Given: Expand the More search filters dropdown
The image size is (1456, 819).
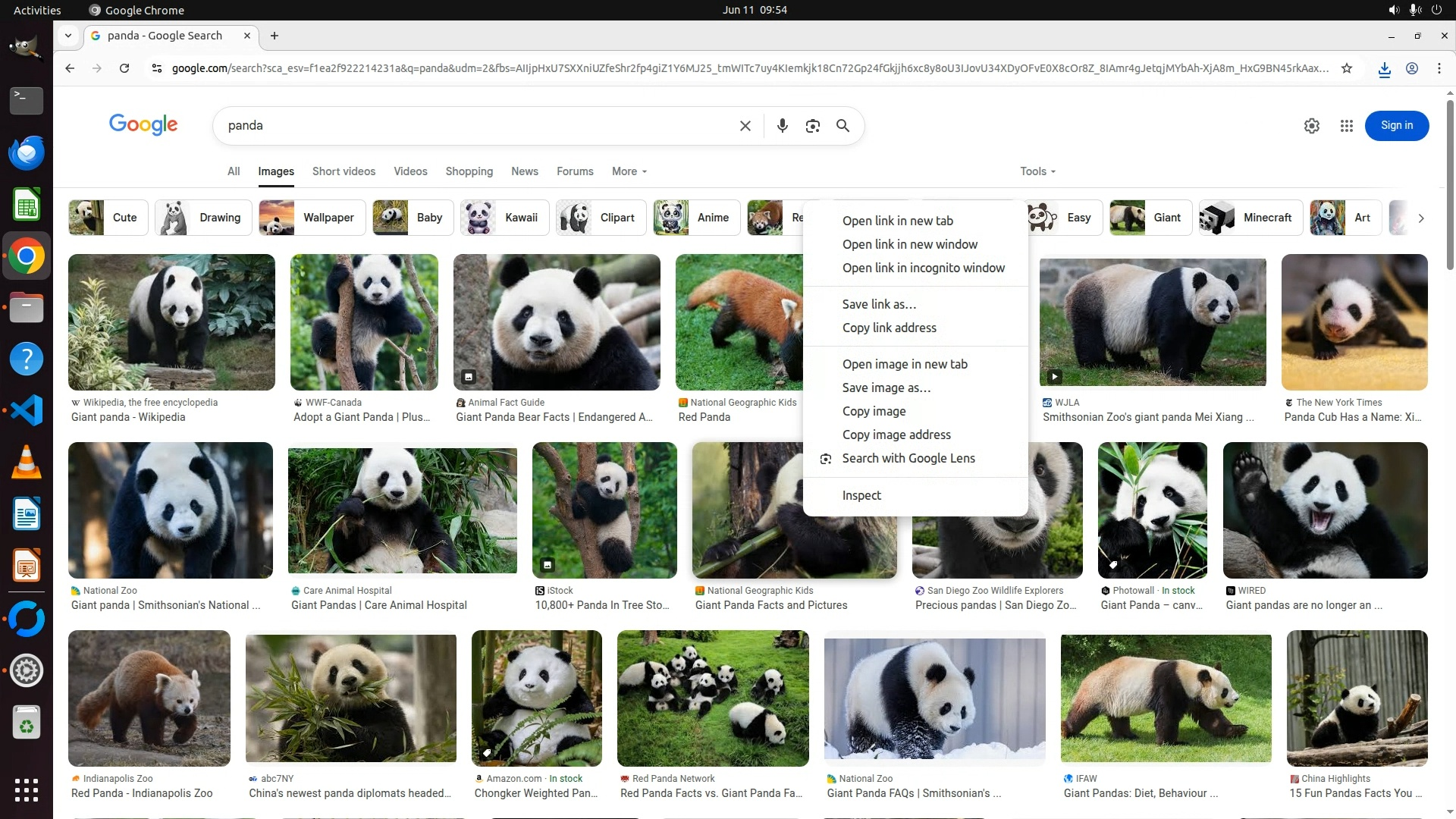Looking at the screenshot, I should point(629,171).
